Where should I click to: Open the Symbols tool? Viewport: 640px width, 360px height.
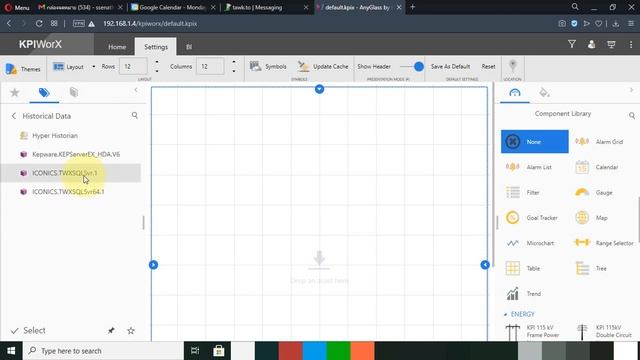(x=268, y=66)
